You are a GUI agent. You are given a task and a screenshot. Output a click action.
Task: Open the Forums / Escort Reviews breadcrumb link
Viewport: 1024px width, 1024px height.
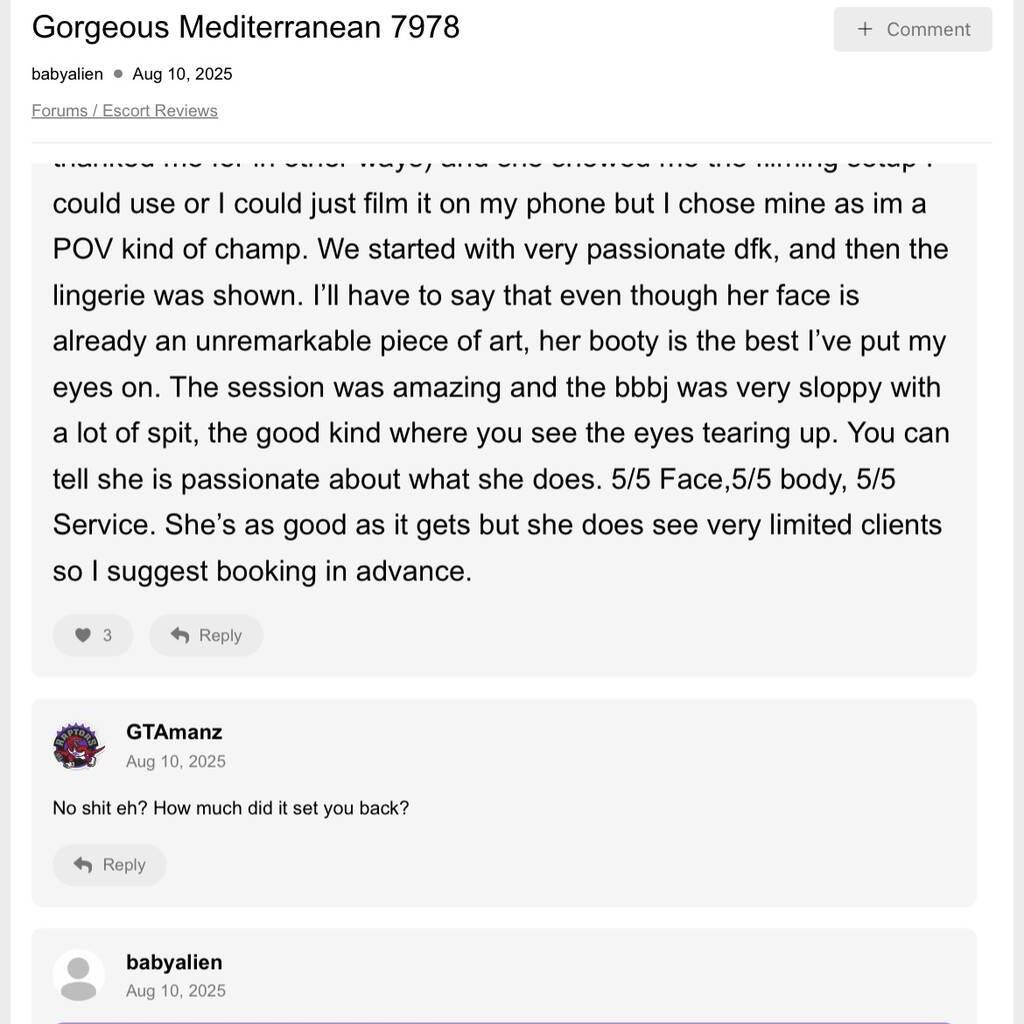[124, 110]
